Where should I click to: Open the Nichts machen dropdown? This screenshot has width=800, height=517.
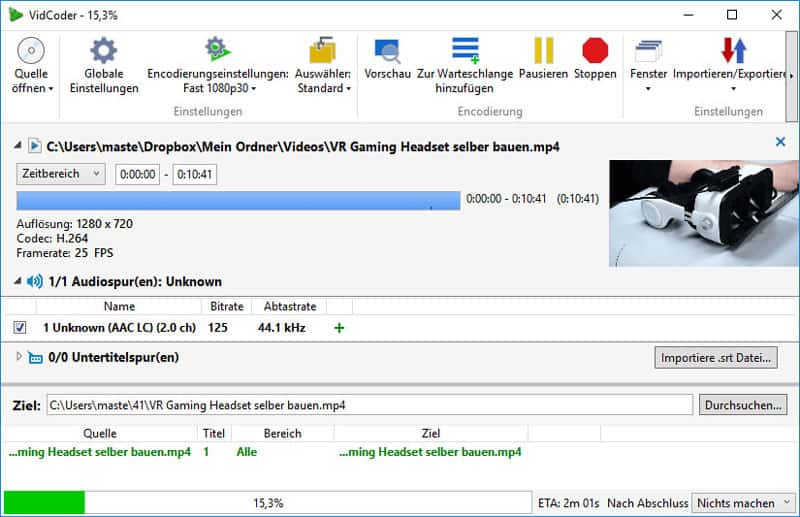coord(743,503)
